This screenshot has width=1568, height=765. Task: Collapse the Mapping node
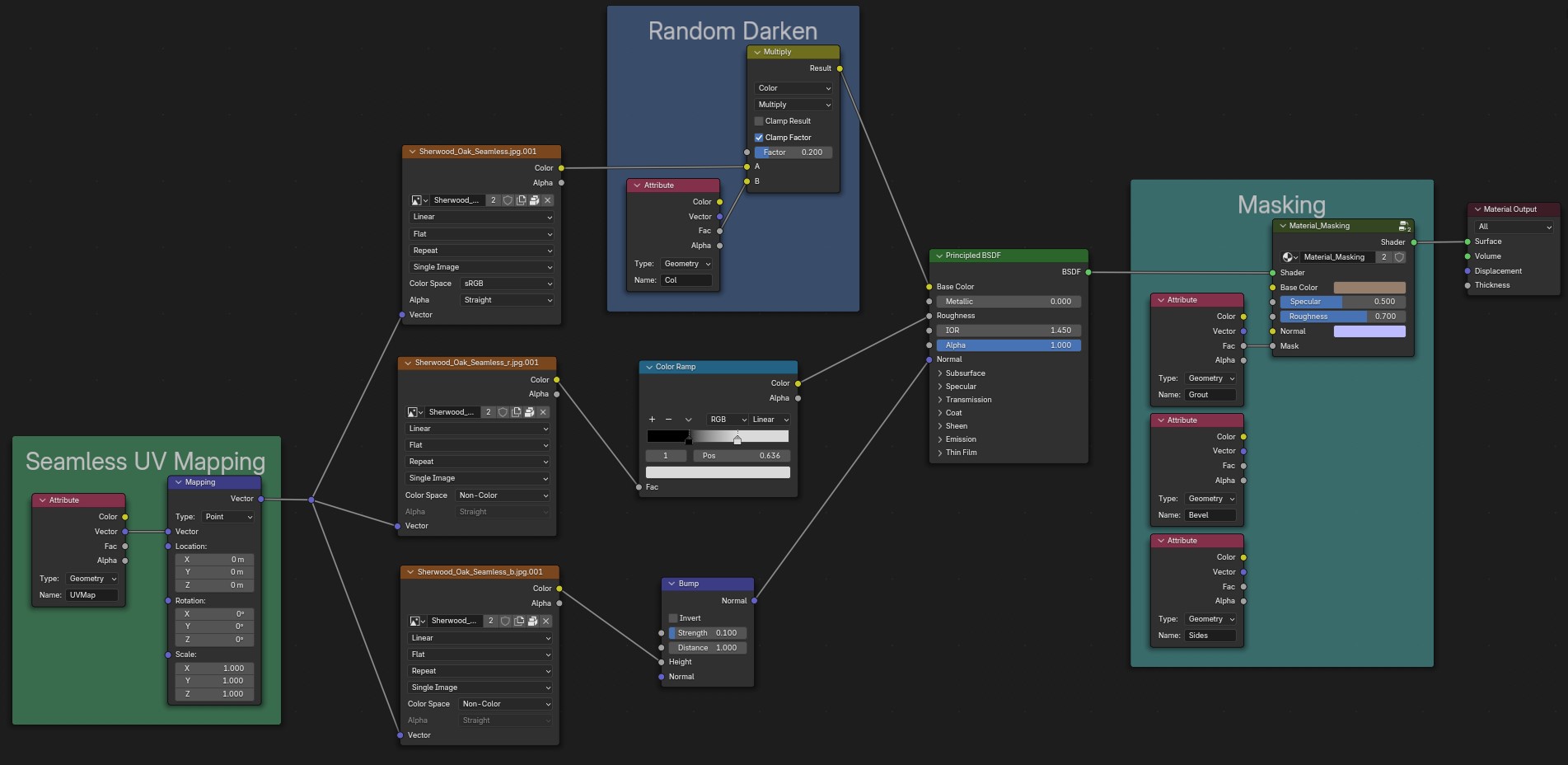pos(179,482)
